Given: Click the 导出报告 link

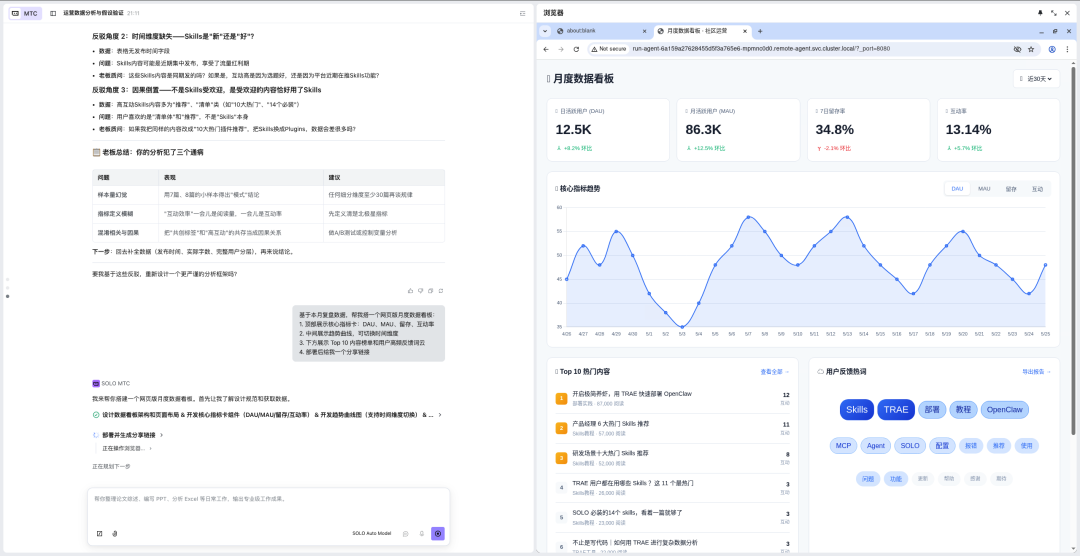Looking at the screenshot, I should point(1037,371).
